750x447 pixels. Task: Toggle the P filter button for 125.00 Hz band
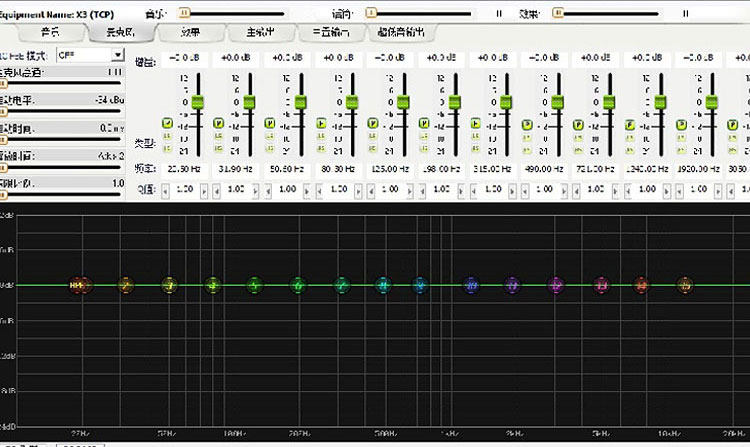[374, 123]
